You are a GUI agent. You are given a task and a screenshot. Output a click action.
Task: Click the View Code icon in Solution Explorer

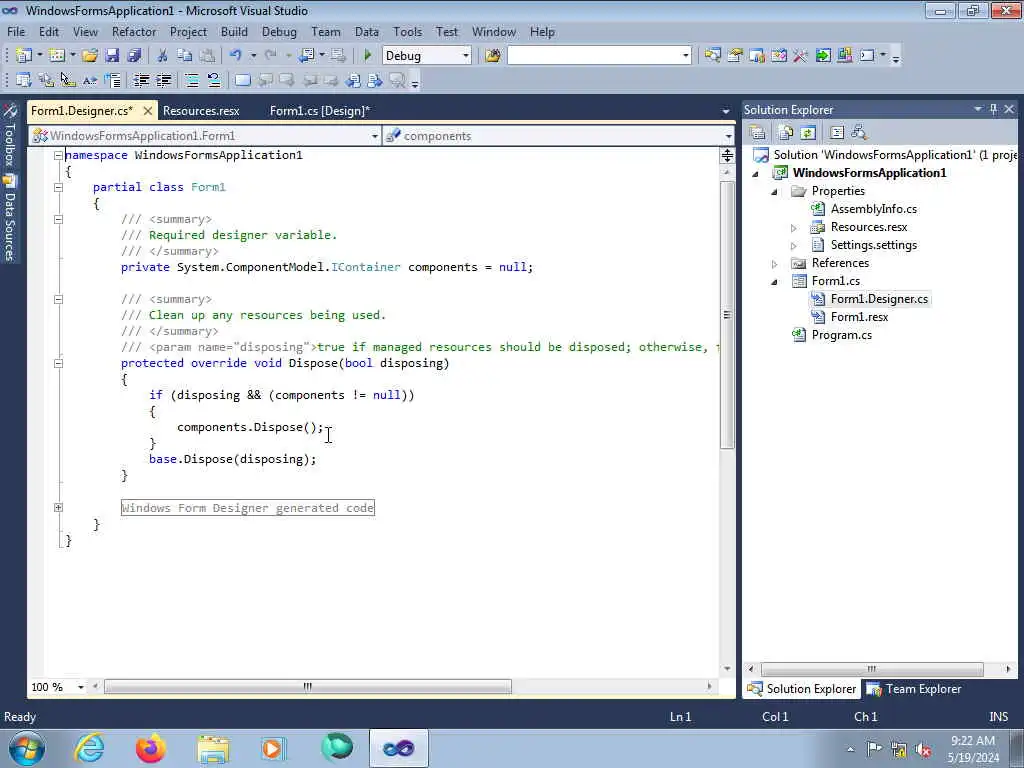837,133
